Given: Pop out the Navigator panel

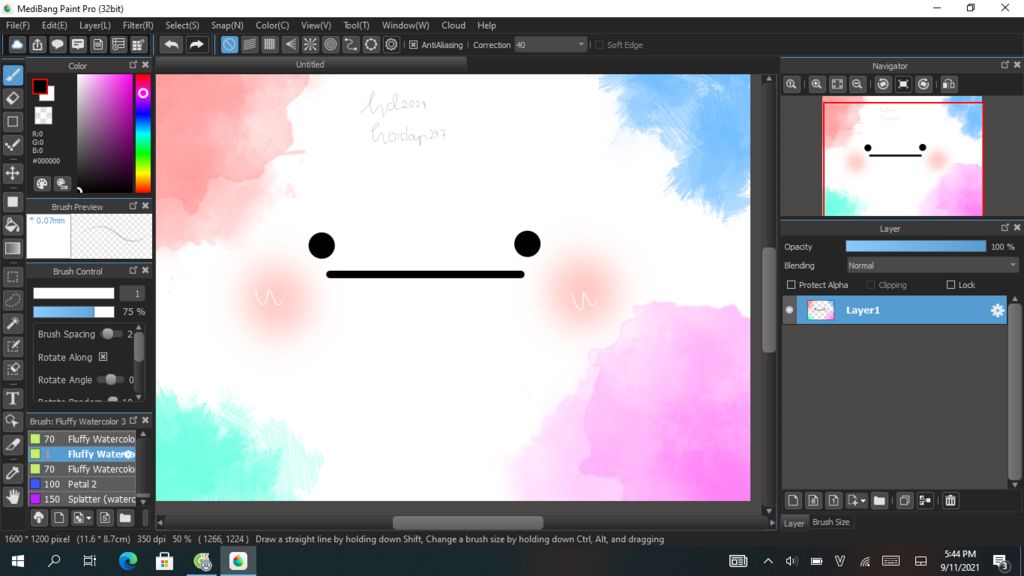Looking at the screenshot, I should click(1004, 65).
